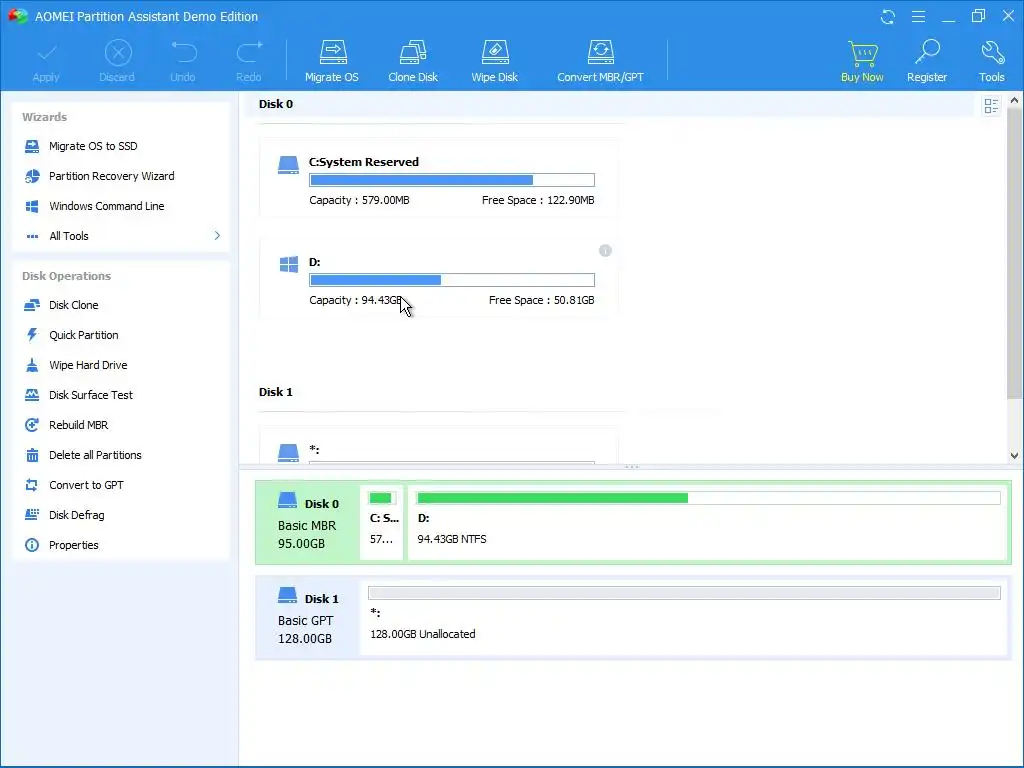Select the 128.00GB Unallocated block

[684, 618]
